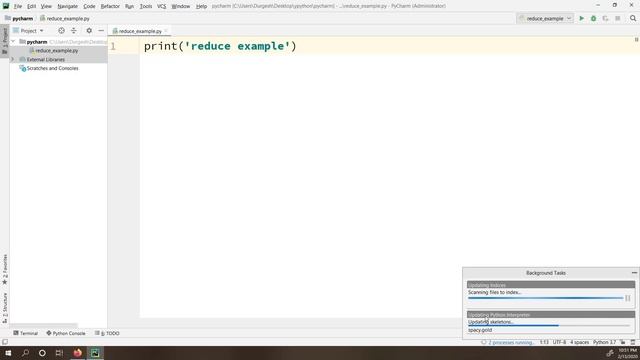Collapse the pycharm project root folder
The width and height of the screenshot is (640, 360).
pyautogui.click(x=13, y=42)
